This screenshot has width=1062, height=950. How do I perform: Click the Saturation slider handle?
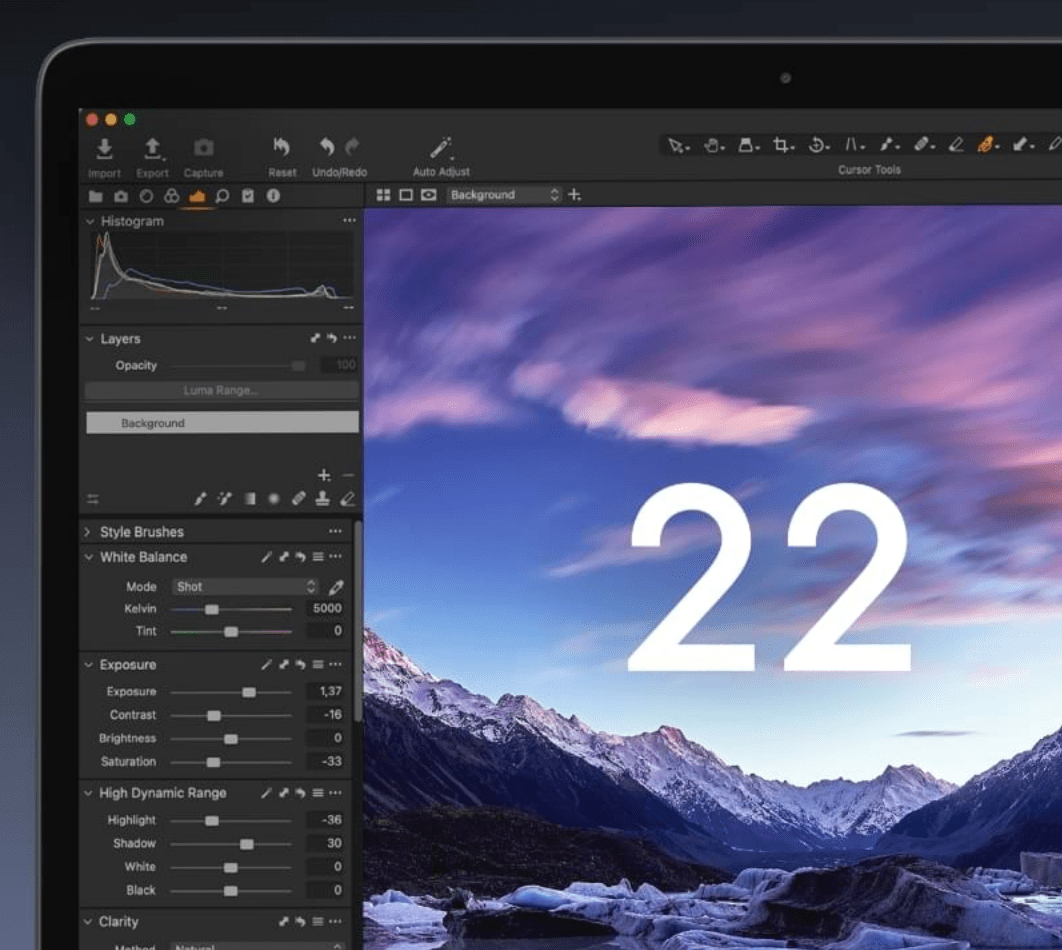pos(213,762)
